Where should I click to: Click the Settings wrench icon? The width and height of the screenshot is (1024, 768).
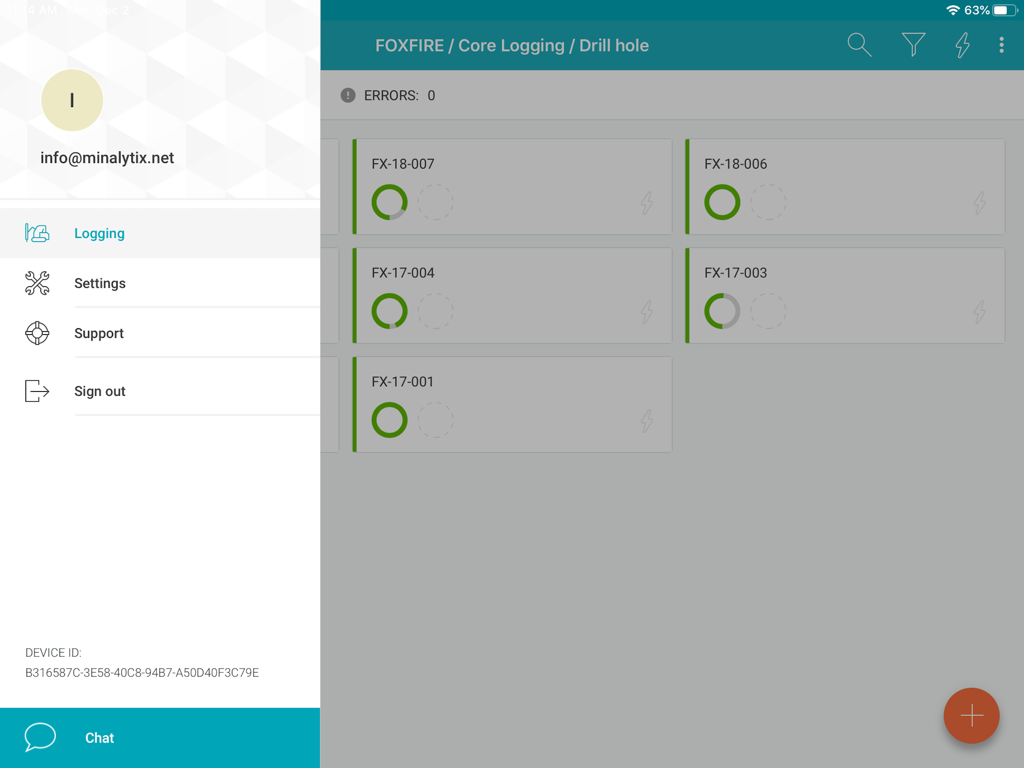click(x=37, y=283)
